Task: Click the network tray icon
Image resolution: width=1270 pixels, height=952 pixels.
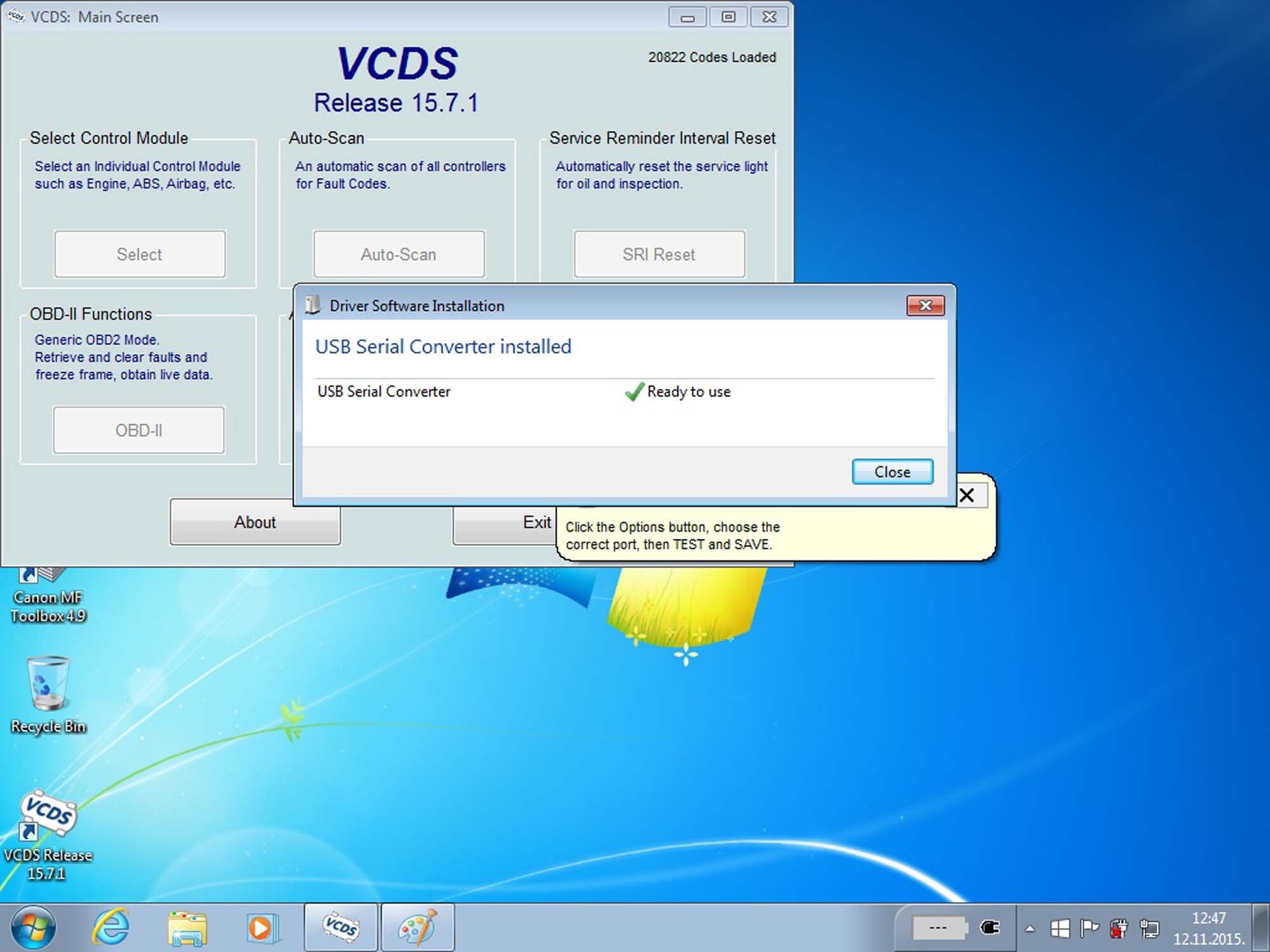Action: click(1149, 929)
